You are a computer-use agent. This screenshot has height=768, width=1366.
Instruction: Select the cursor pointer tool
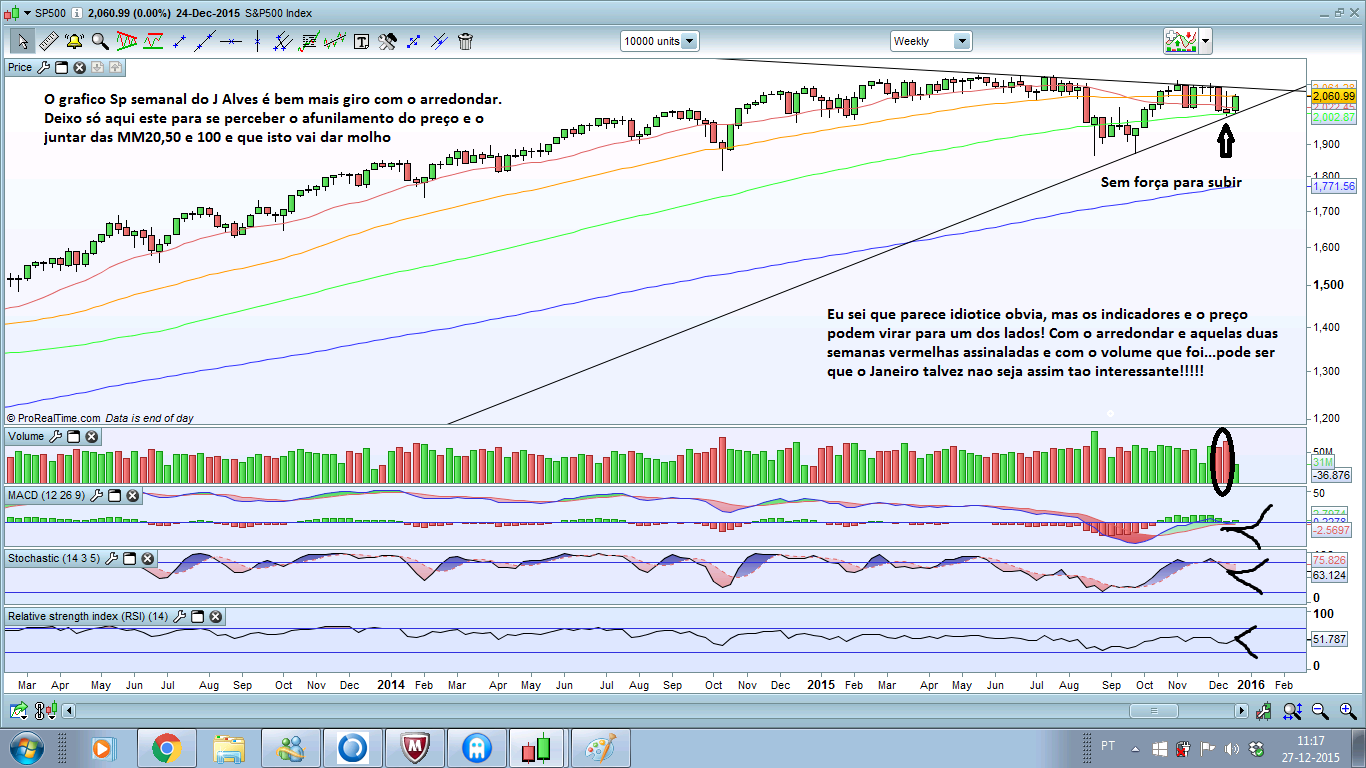pyautogui.click(x=22, y=41)
